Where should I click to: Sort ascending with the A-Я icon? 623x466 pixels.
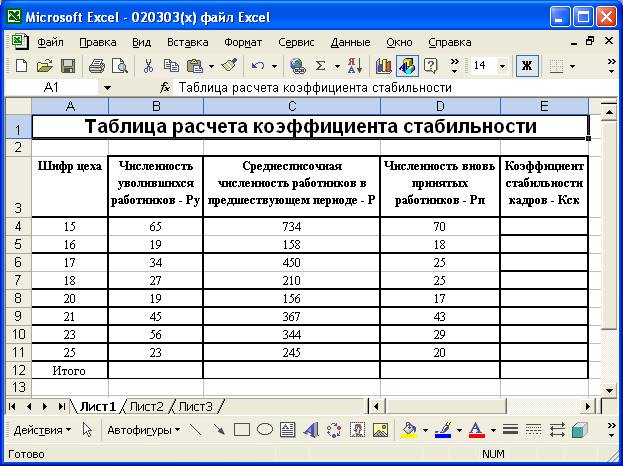[354, 66]
